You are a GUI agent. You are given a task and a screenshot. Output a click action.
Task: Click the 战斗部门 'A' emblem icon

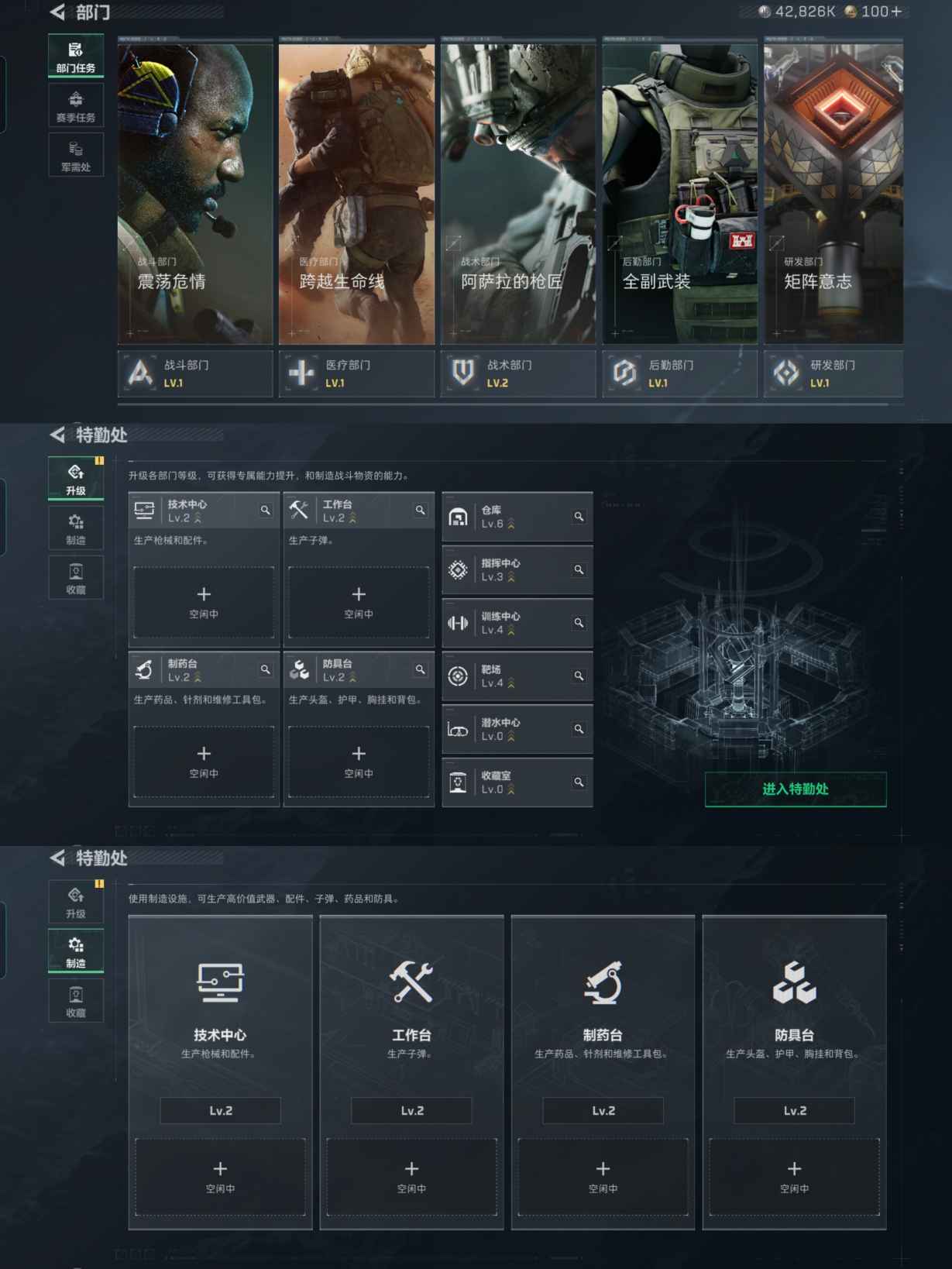coord(140,373)
